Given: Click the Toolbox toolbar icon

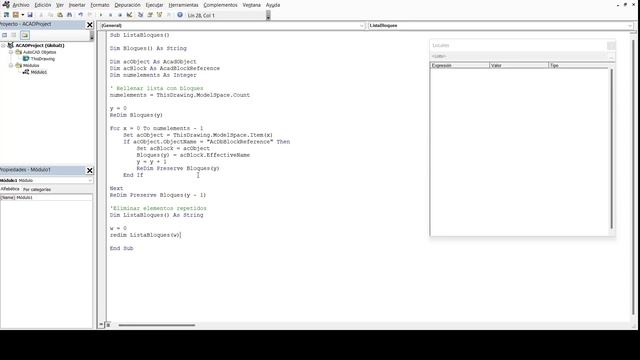Looking at the screenshot, I should 169,15.
